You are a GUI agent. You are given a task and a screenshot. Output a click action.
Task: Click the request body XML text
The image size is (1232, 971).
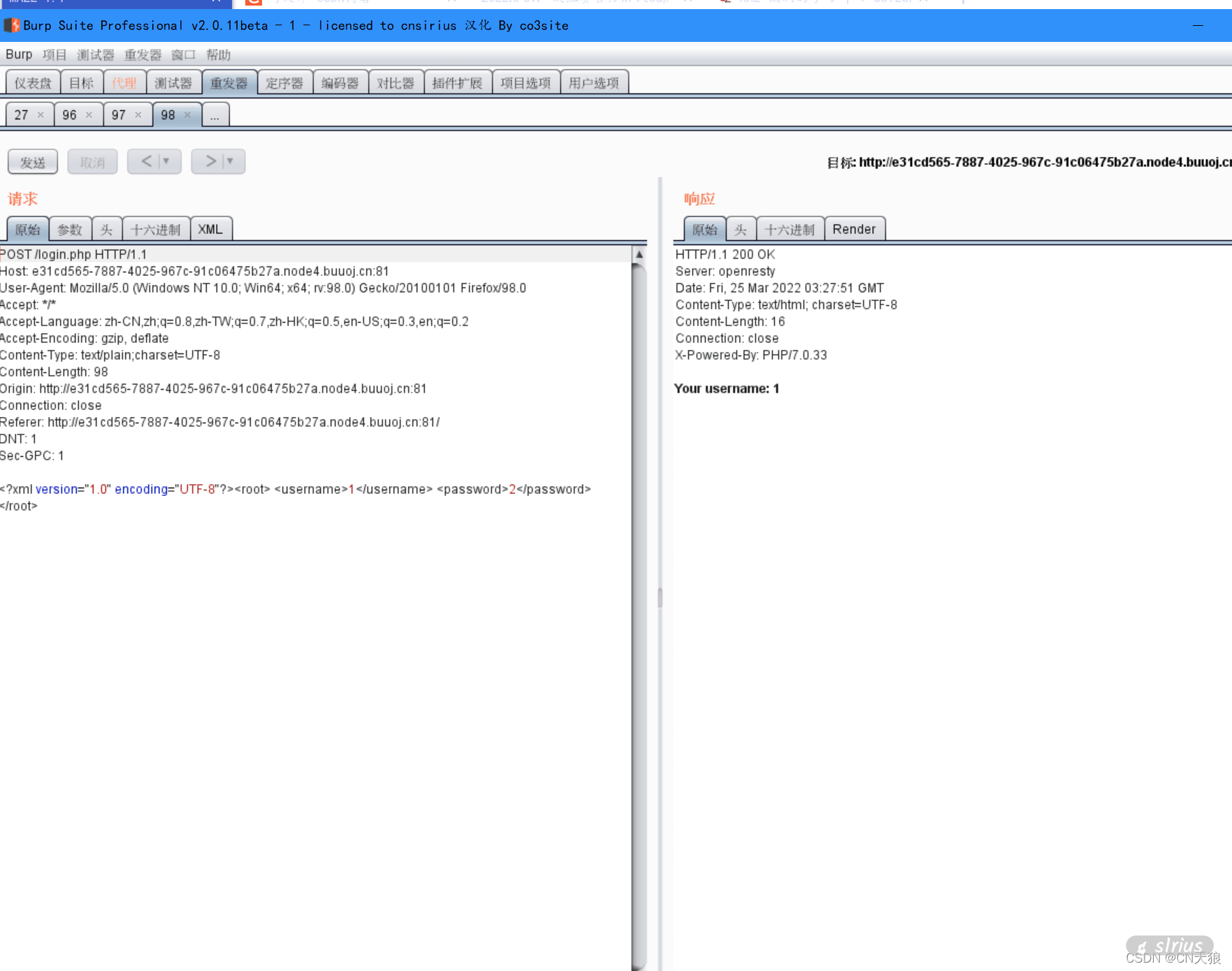[295, 490]
